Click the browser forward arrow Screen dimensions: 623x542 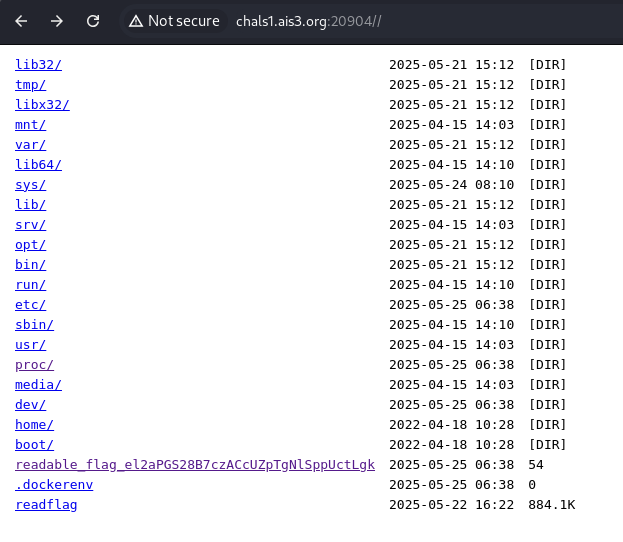[x=57, y=21]
